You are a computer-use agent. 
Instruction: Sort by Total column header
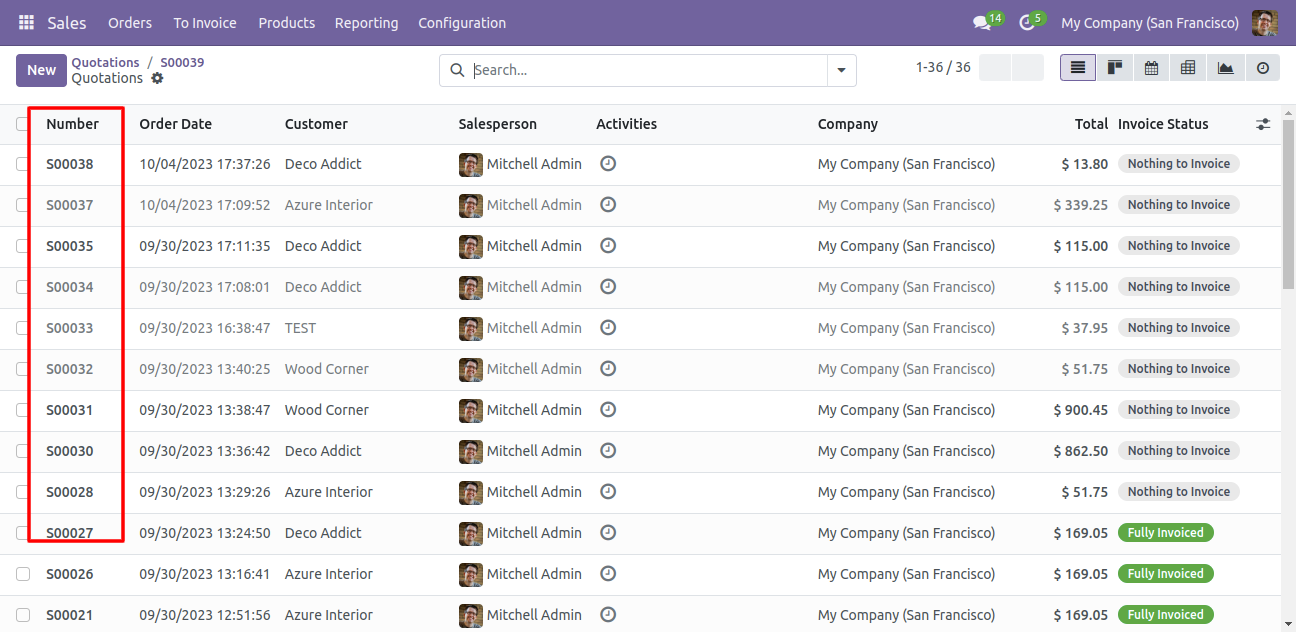(1091, 124)
